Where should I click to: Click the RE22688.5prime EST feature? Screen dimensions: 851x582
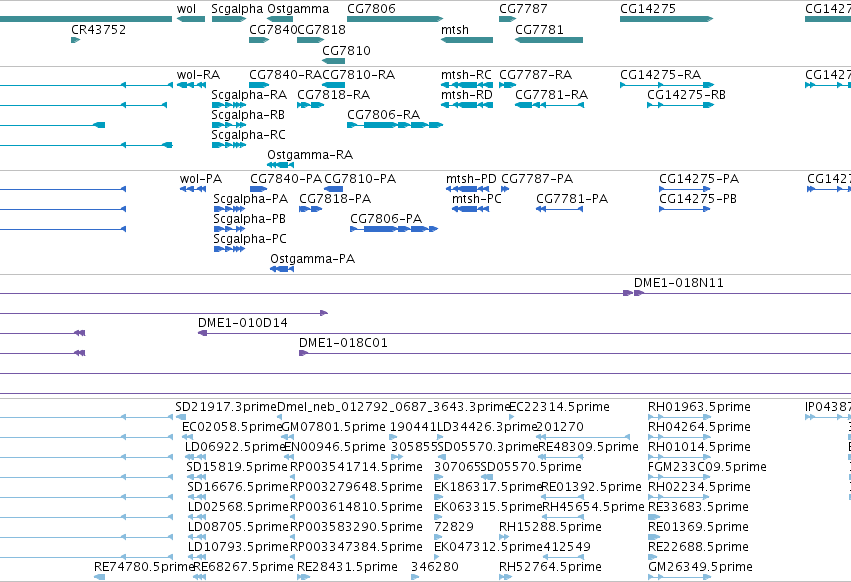[x=653, y=557]
